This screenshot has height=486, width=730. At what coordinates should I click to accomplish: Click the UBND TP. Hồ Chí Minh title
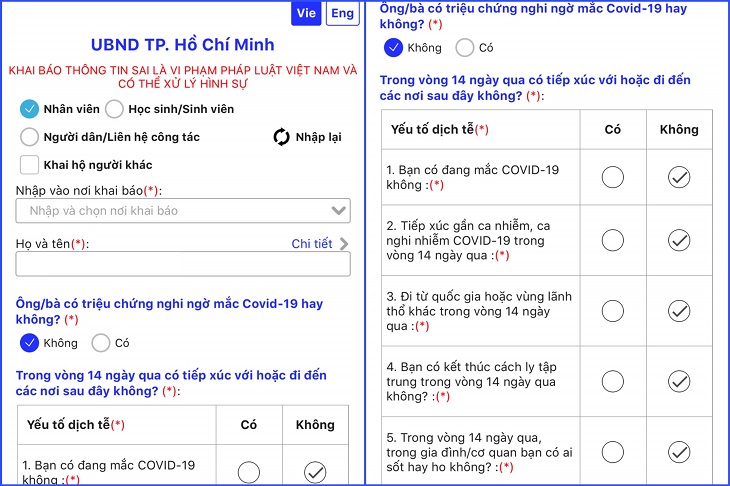pyautogui.click(x=182, y=45)
